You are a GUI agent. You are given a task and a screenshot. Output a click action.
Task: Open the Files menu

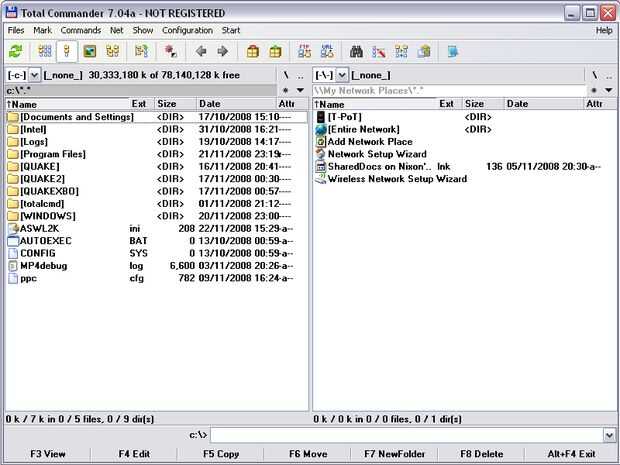(16, 30)
